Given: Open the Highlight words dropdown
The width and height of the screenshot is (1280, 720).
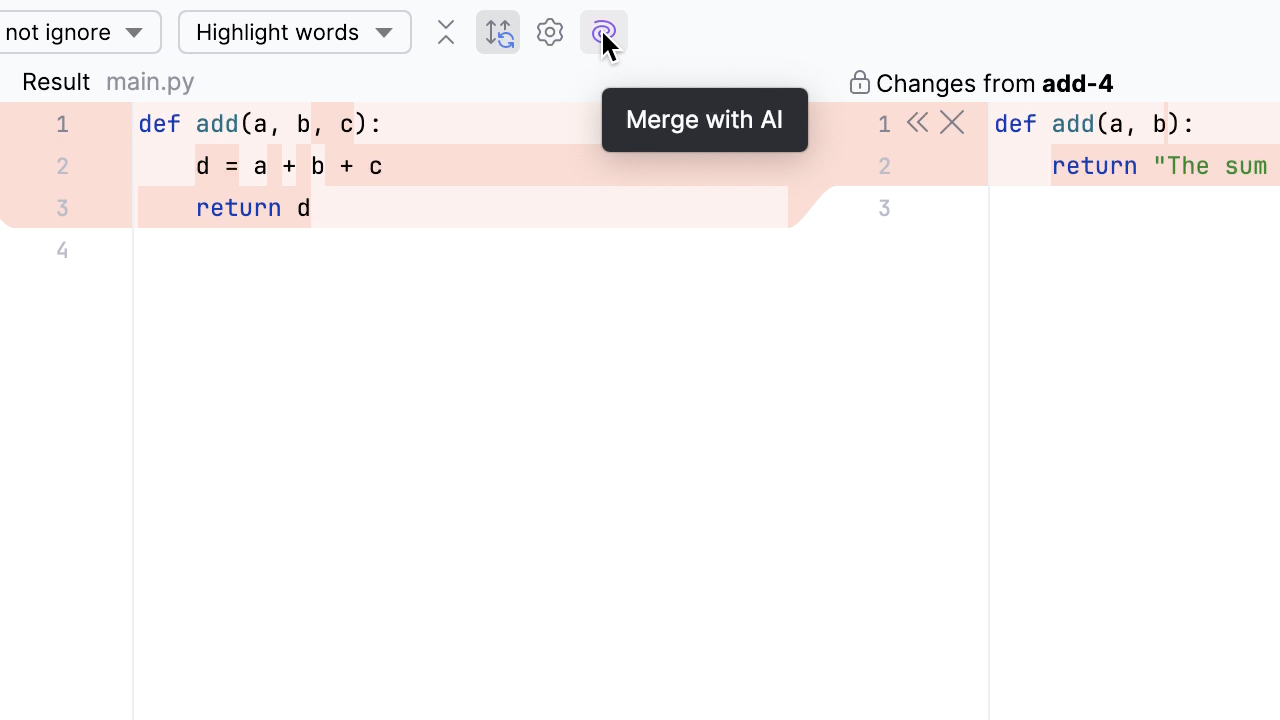Looking at the screenshot, I should pos(294,33).
